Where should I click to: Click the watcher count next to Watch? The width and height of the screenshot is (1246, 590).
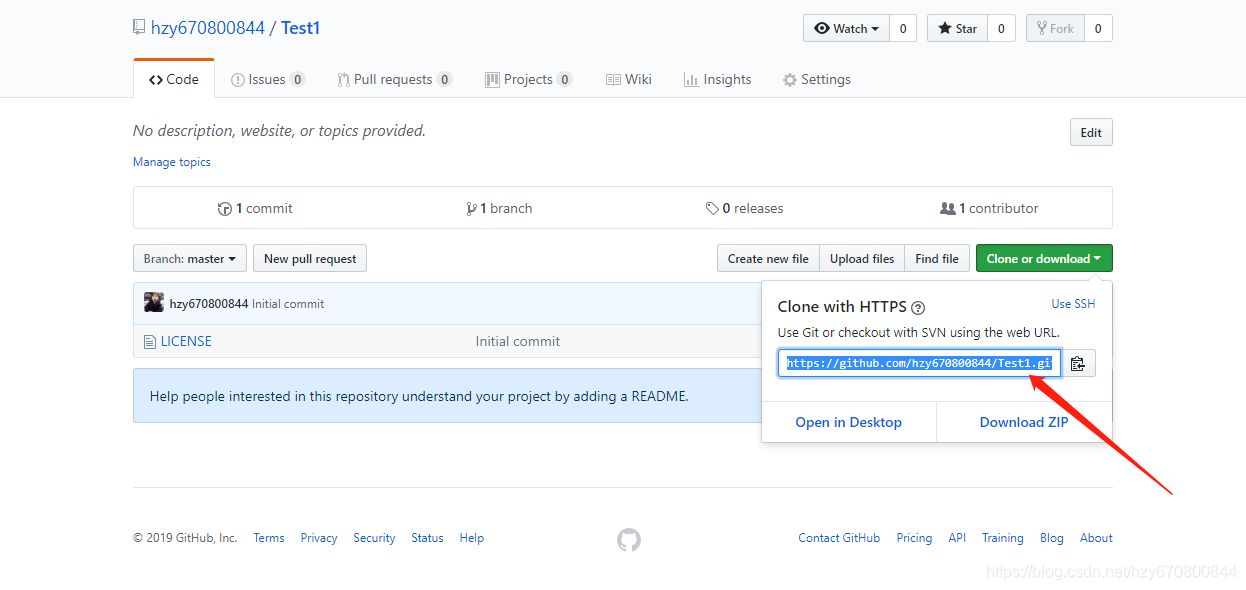(x=903, y=29)
